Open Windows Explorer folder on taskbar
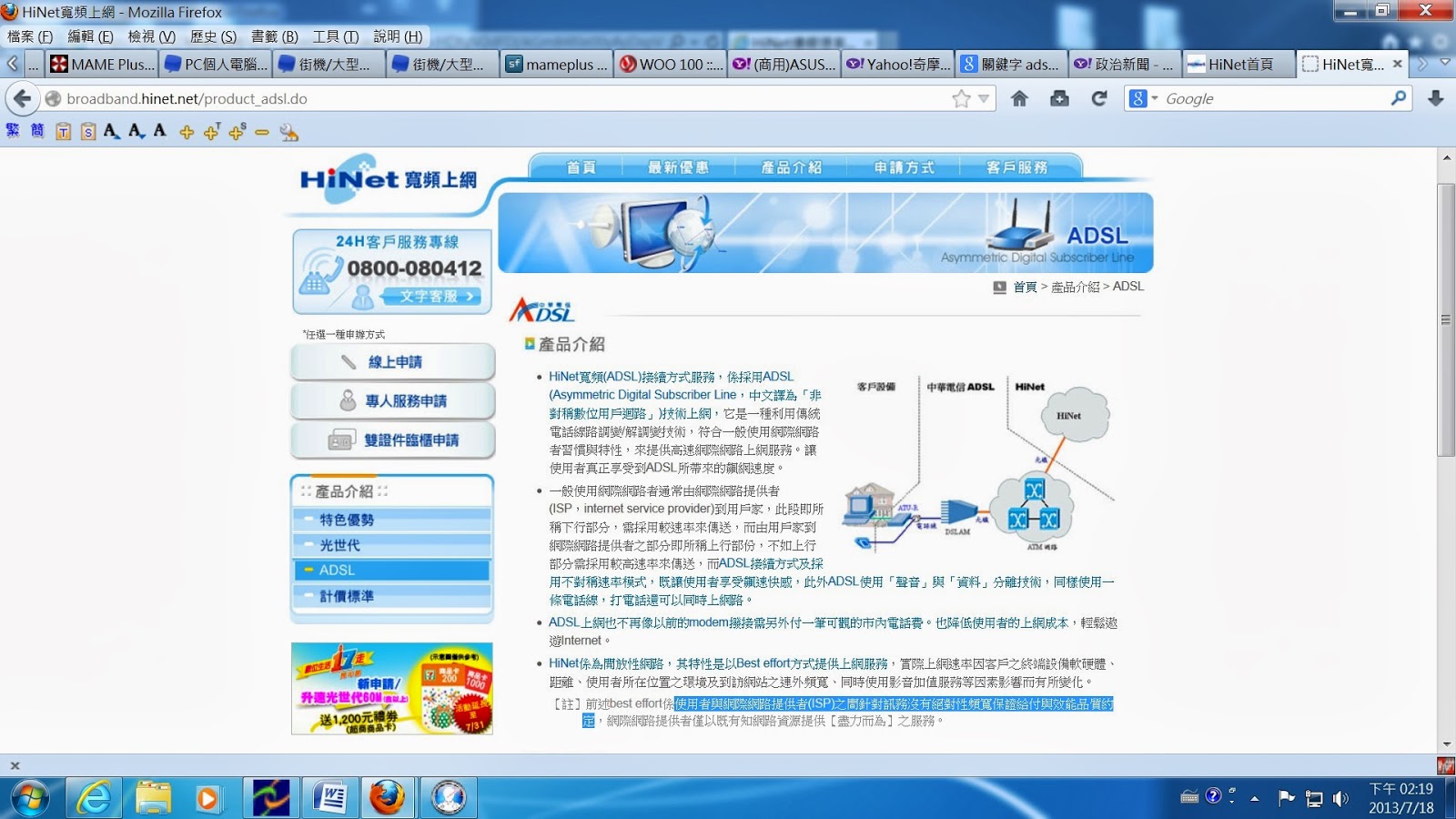The height and width of the screenshot is (819, 1456). 153,798
